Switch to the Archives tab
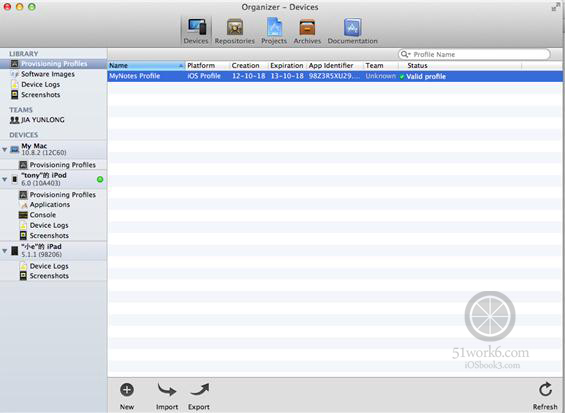Image resolution: width=565 pixels, height=413 pixels. coord(307,31)
